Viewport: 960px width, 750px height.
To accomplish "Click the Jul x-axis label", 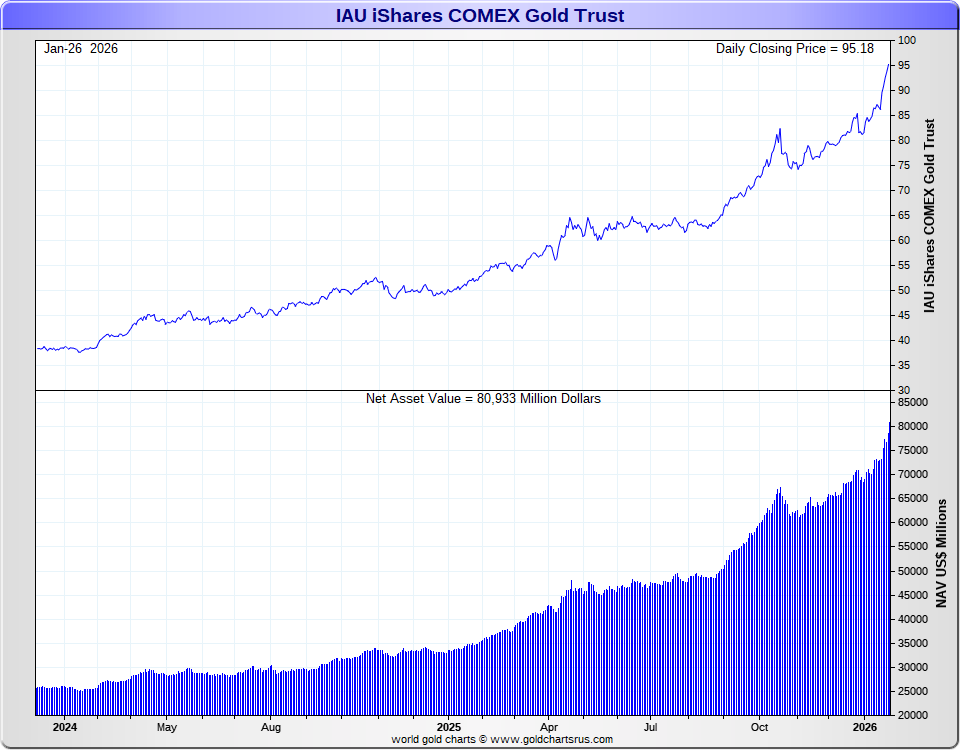I will 650,727.
